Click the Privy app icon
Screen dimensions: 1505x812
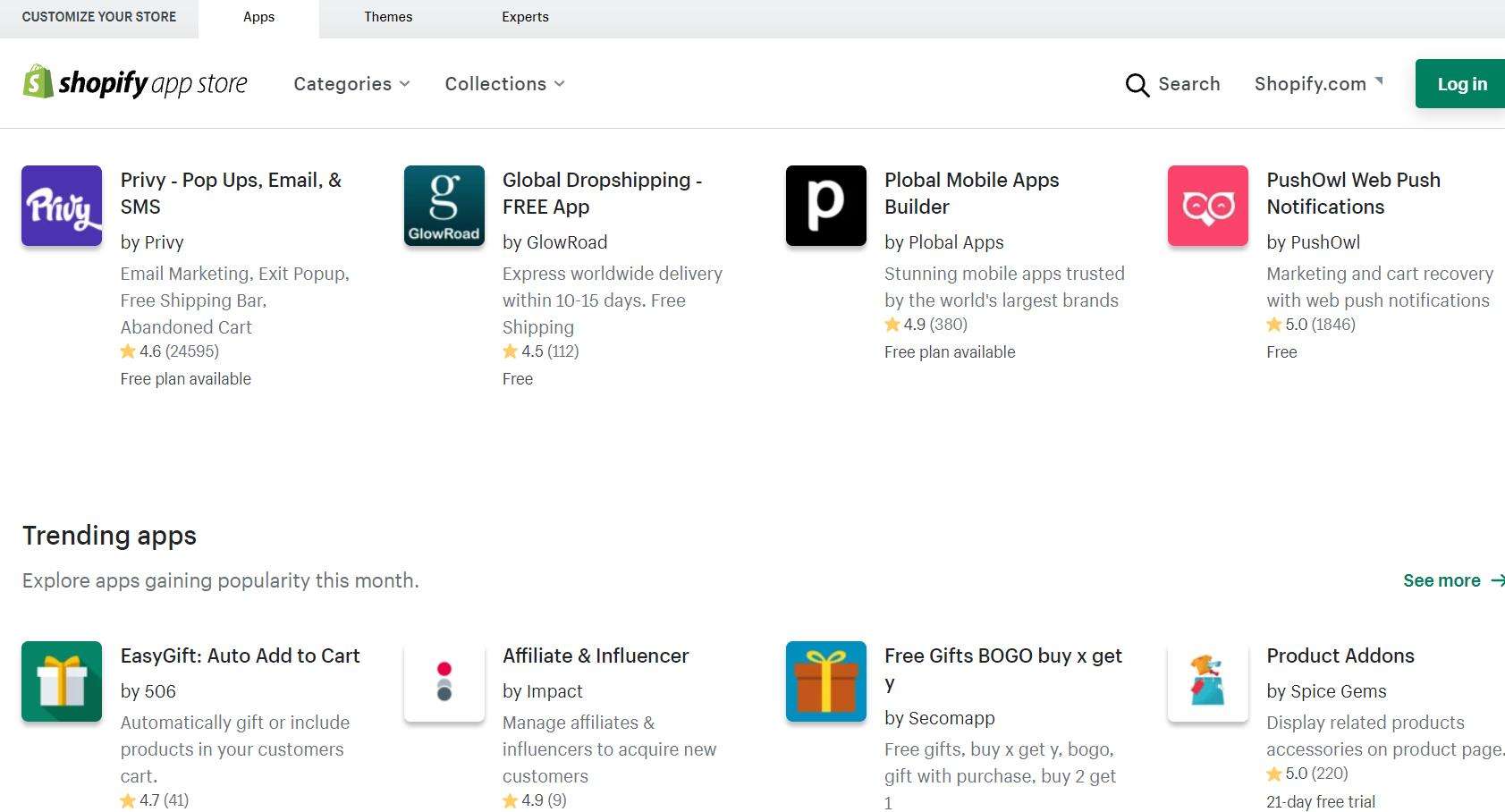pyautogui.click(x=62, y=206)
